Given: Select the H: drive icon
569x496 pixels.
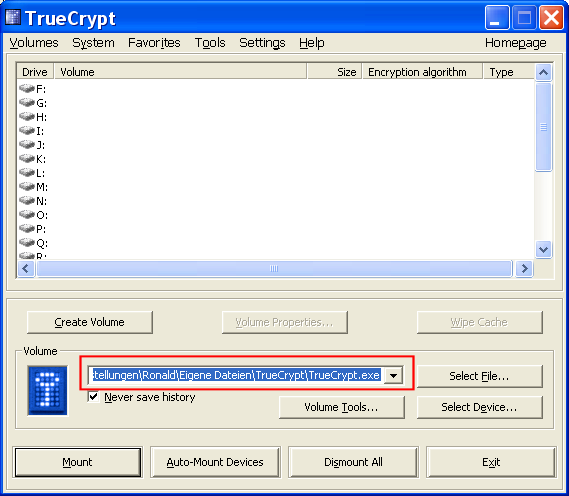Looking at the screenshot, I should 27,116.
